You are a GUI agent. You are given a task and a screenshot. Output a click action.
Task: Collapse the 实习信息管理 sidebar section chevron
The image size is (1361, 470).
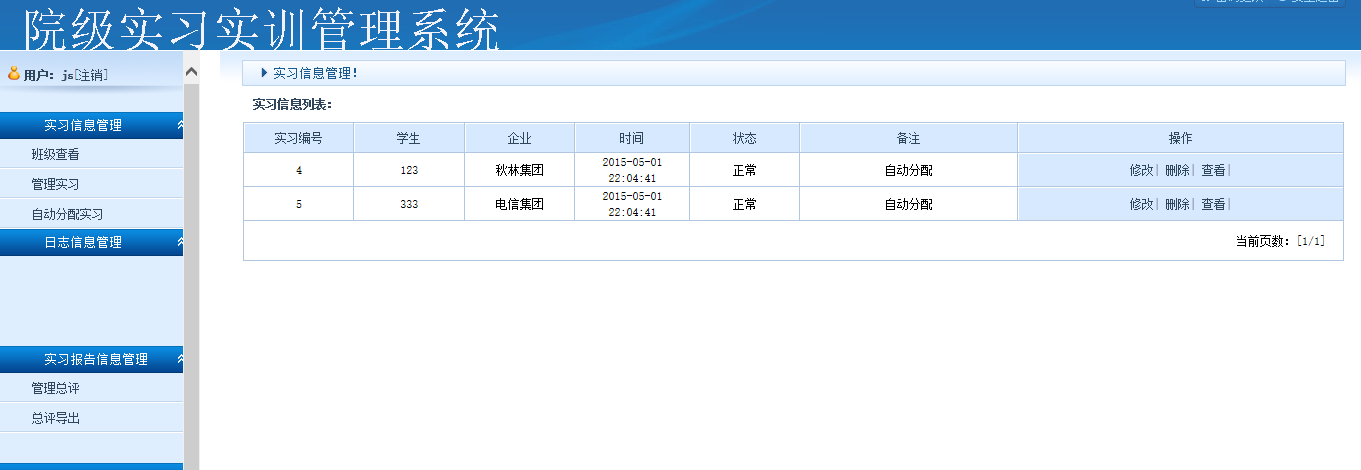pyautogui.click(x=179, y=126)
